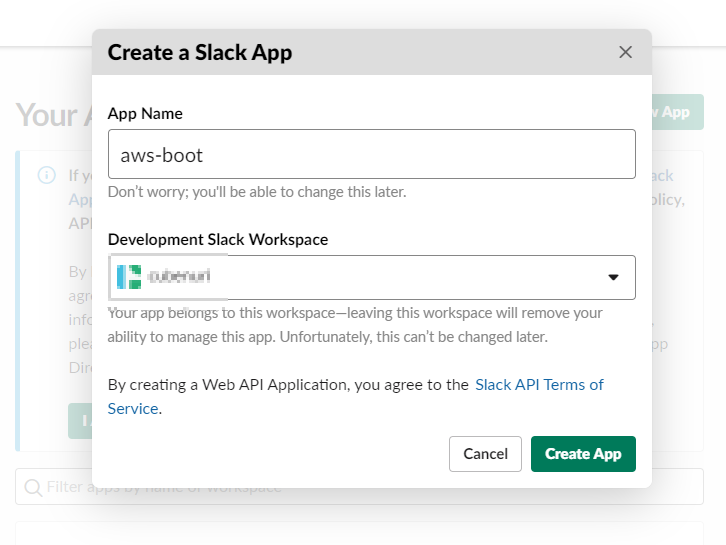726x545 pixels.
Task: Click the dropdown arrow in workspace selector
Action: 613,277
